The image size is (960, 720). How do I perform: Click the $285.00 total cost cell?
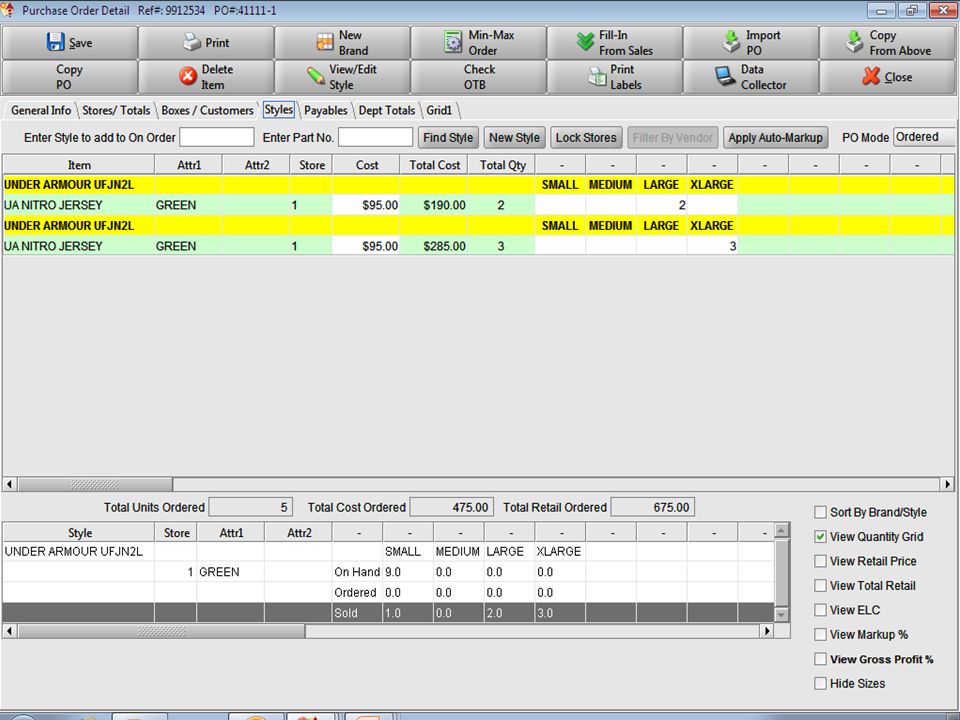(x=433, y=246)
